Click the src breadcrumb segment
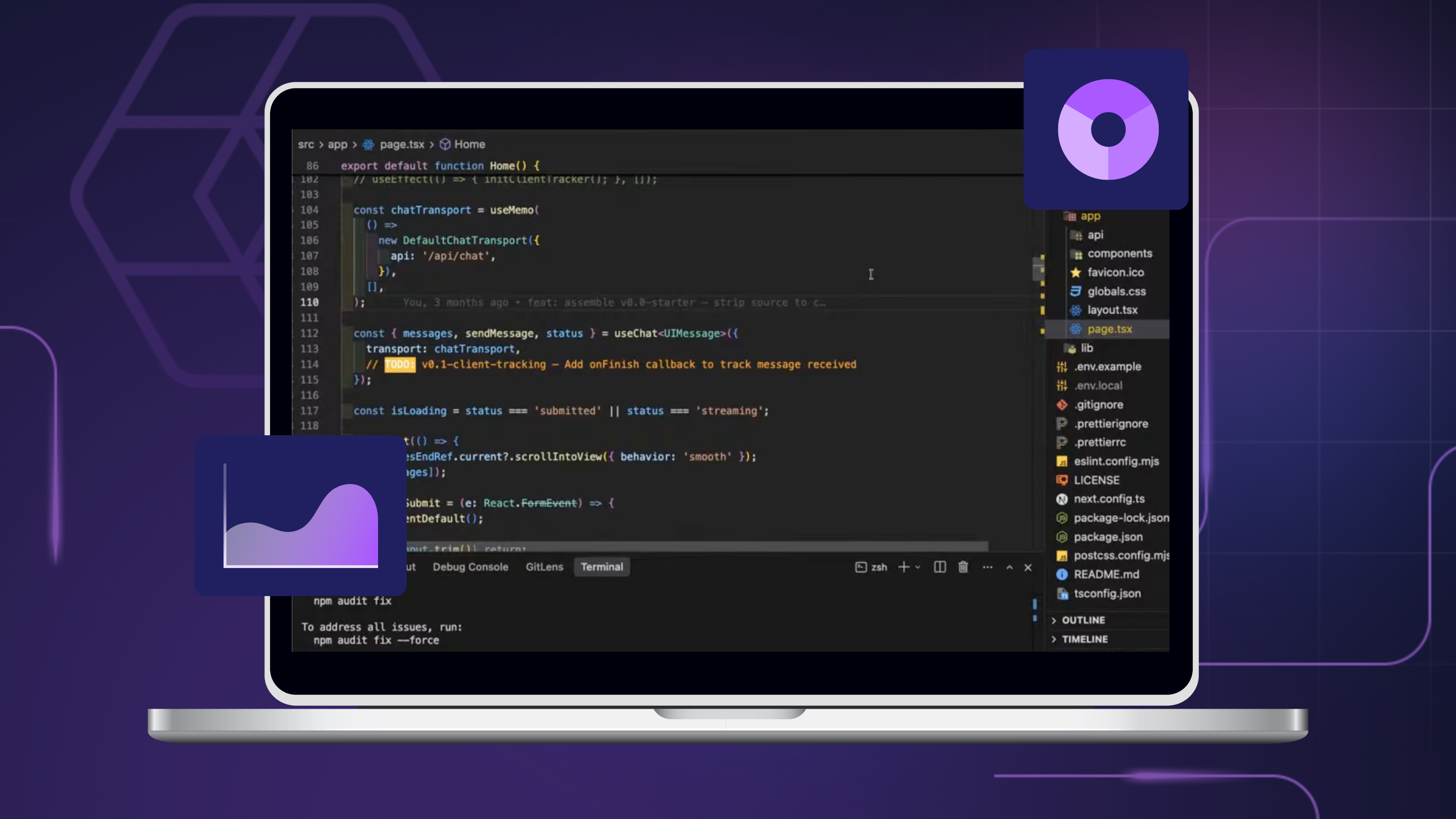Viewport: 1456px width, 819px height. point(306,144)
